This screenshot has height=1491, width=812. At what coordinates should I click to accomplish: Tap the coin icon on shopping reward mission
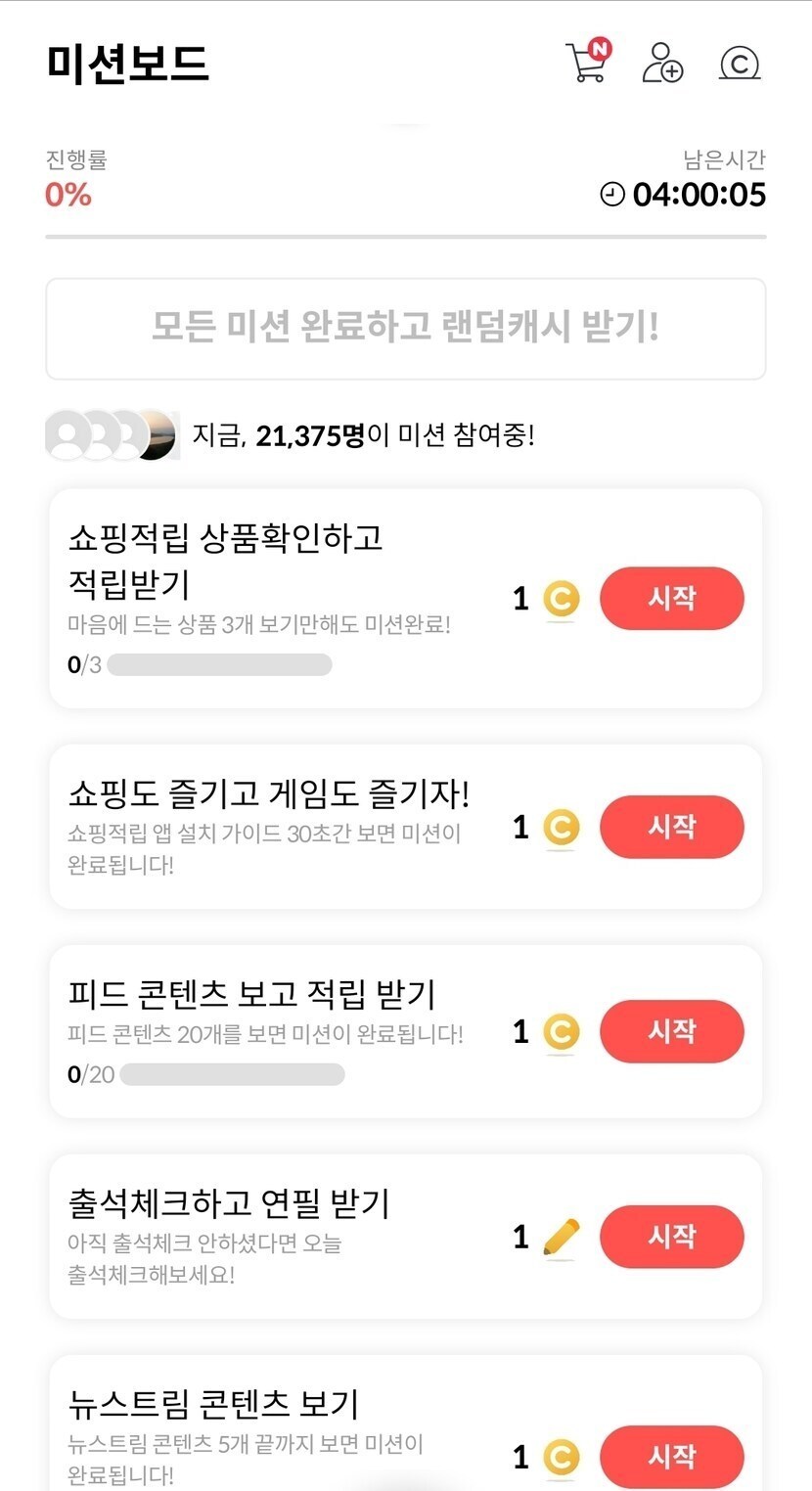click(561, 599)
